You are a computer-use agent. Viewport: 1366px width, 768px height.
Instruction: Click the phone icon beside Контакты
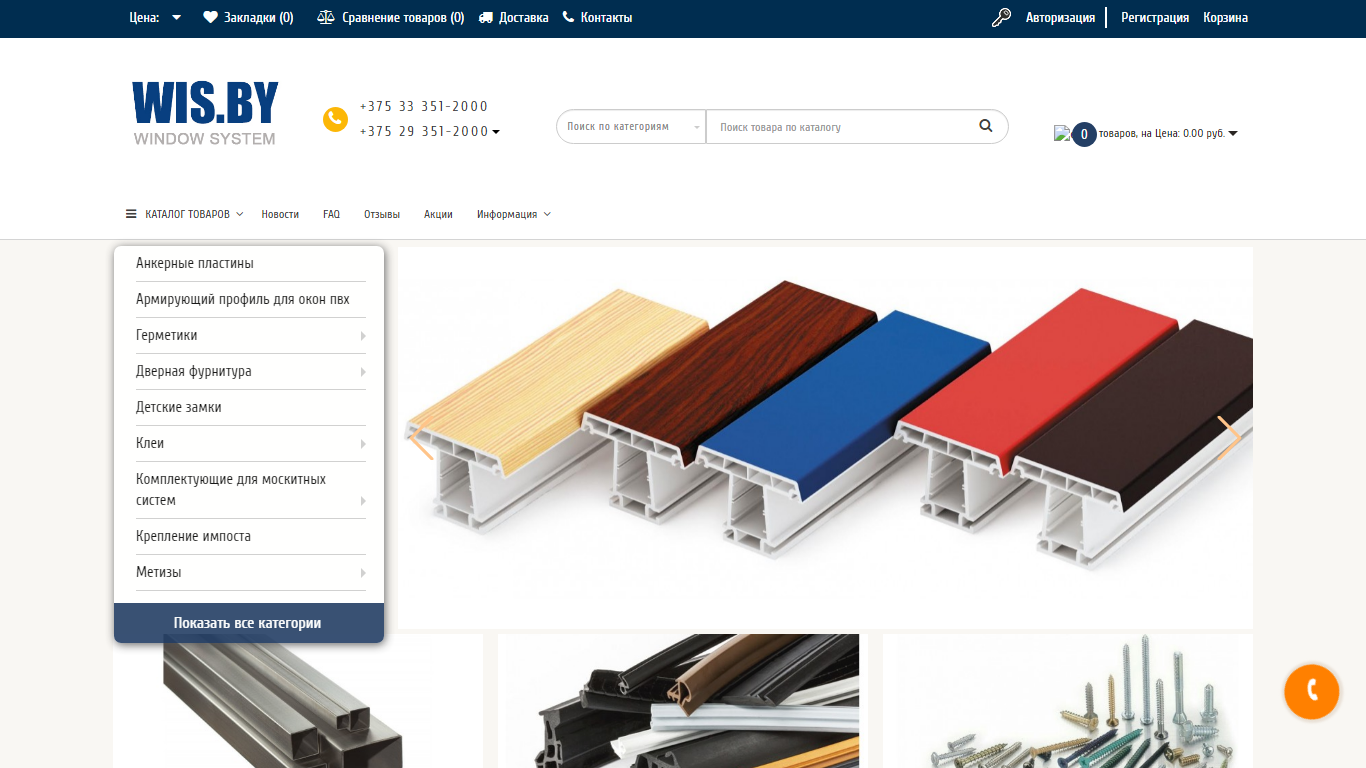(569, 17)
